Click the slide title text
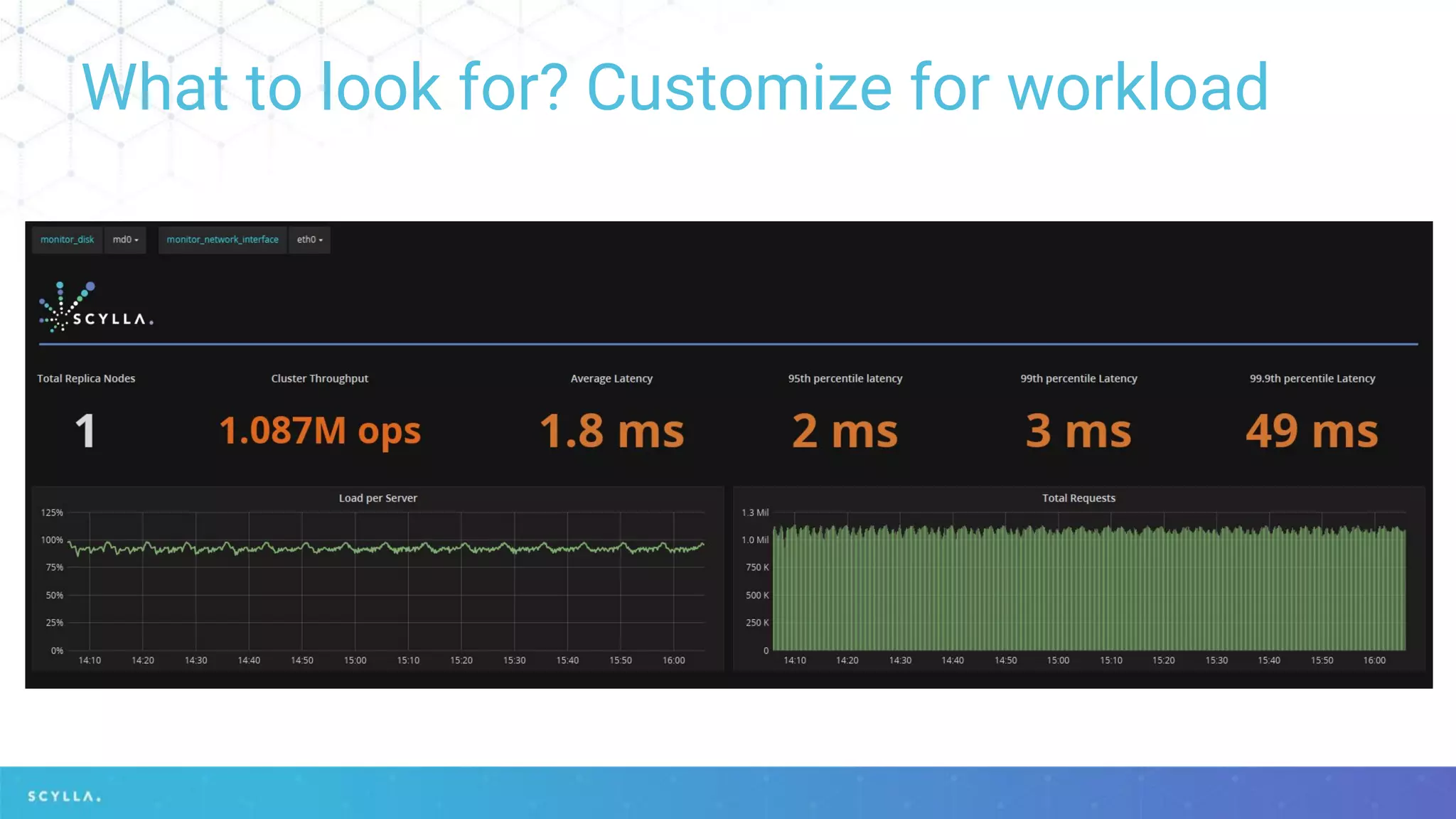The image size is (1456, 819). pyautogui.click(x=674, y=87)
